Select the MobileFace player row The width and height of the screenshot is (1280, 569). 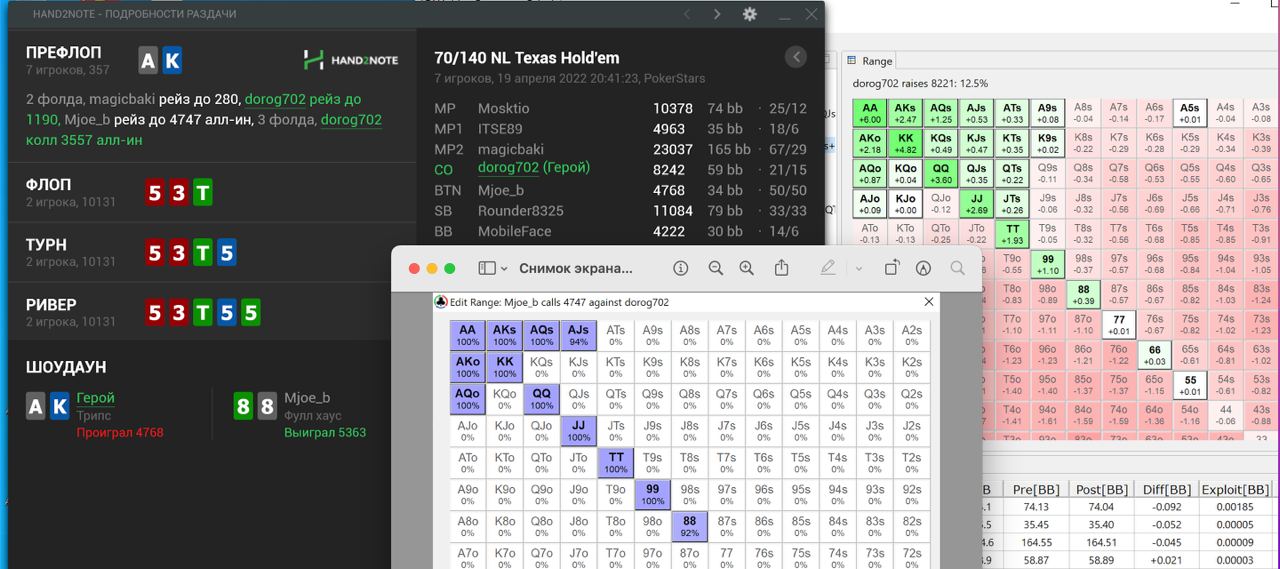point(620,231)
